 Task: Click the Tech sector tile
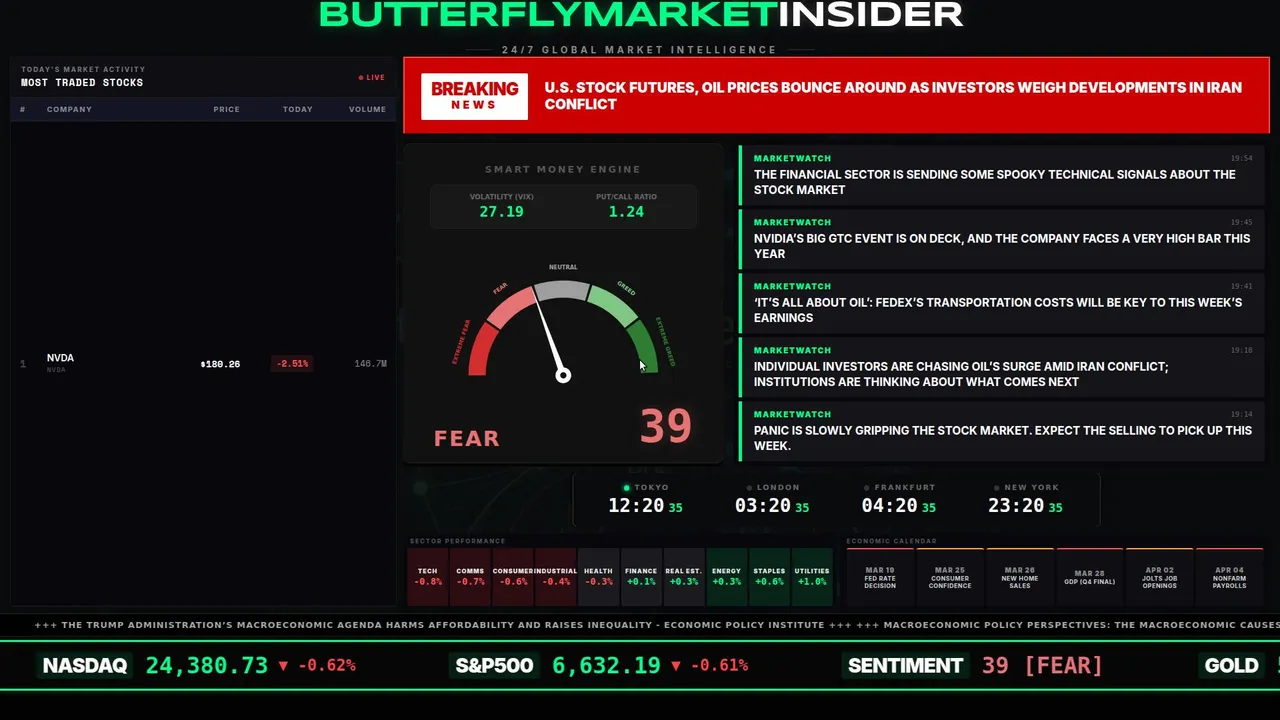(428, 577)
